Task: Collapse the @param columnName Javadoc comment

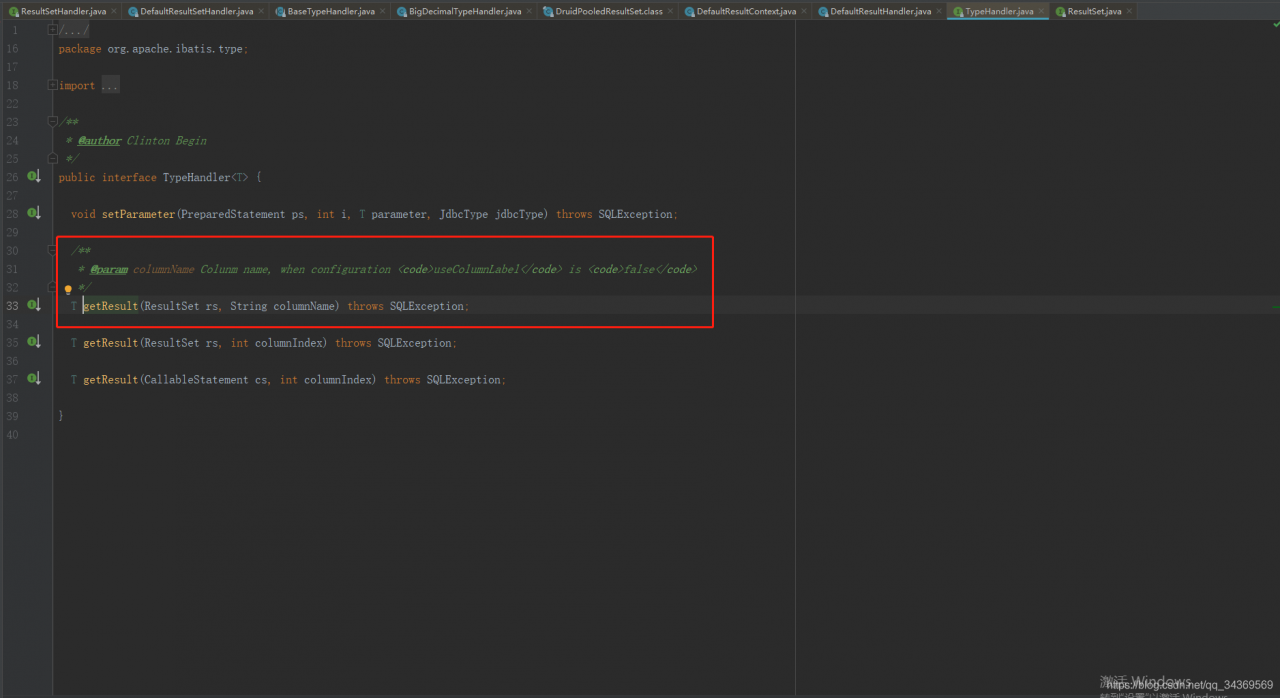Action: [52, 251]
